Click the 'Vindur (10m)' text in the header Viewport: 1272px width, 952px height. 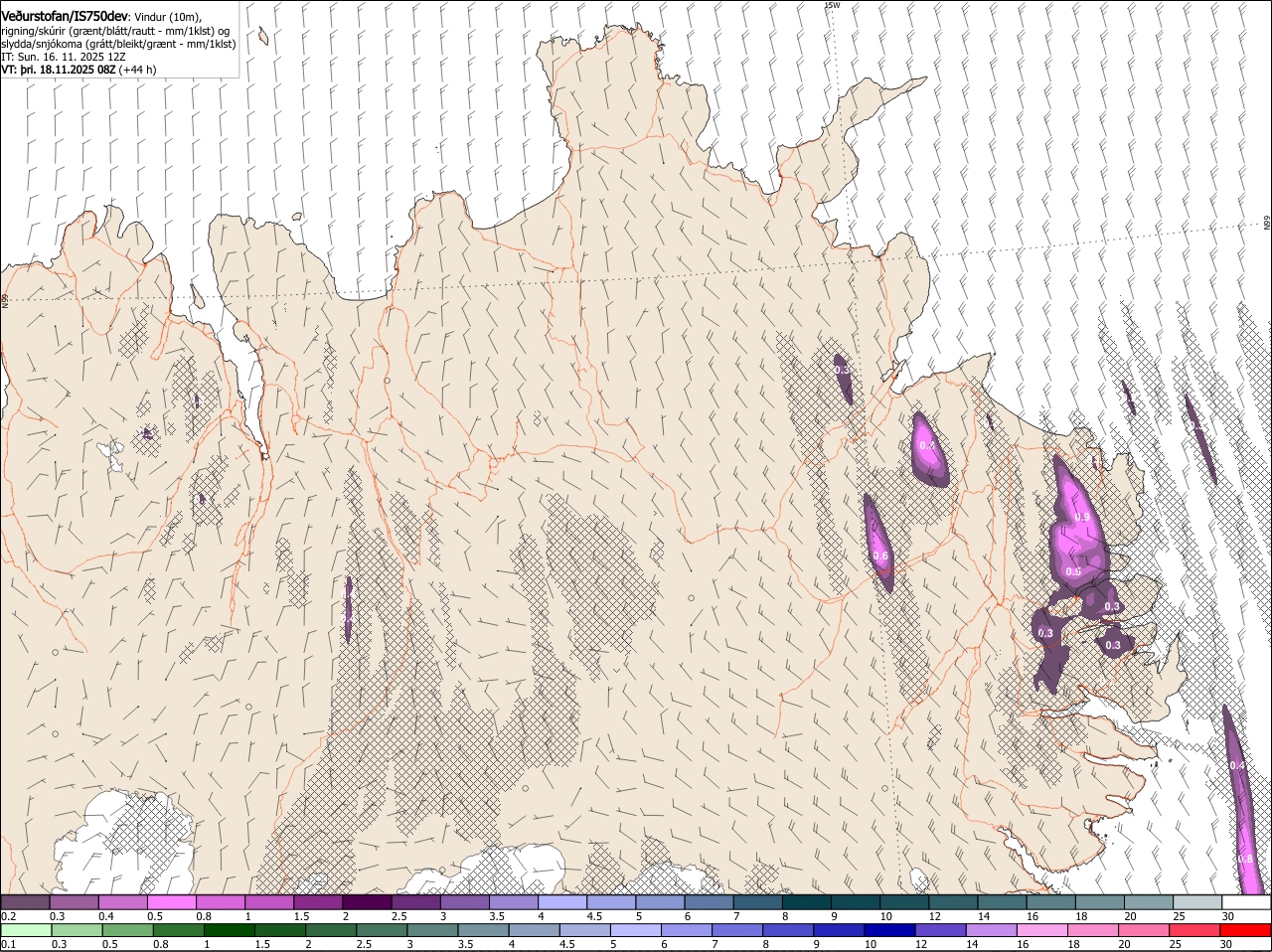(x=168, y=17)
